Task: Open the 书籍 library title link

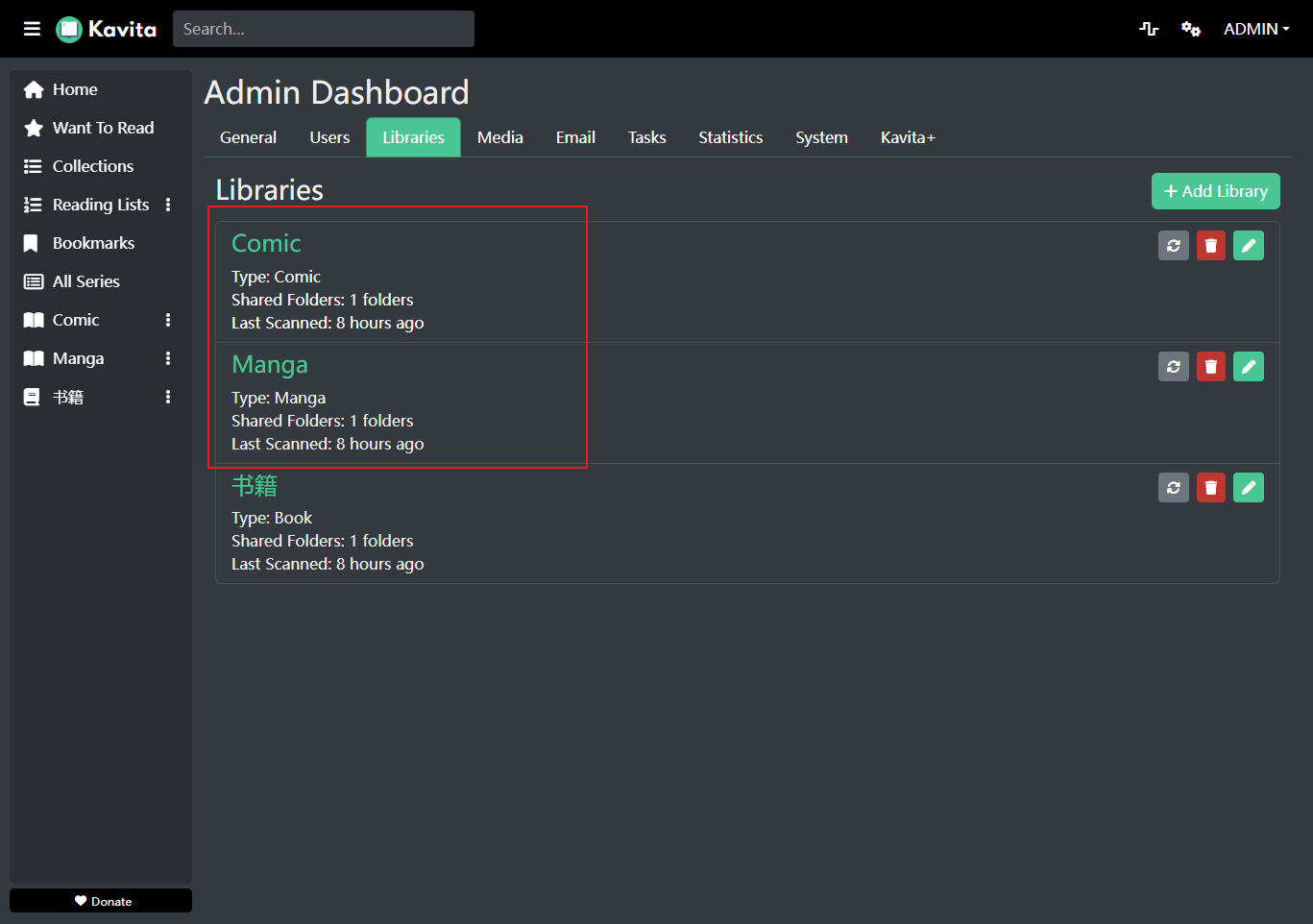Action: click(x=255, y=486)
